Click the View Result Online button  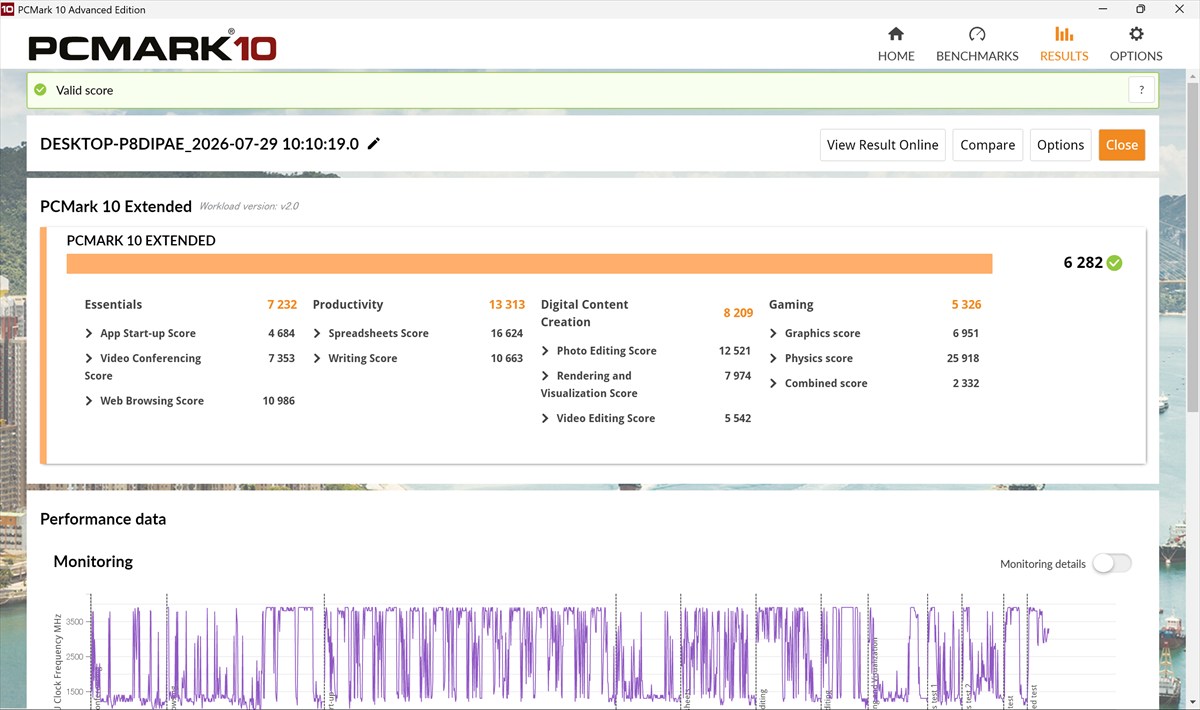(882, 145)
